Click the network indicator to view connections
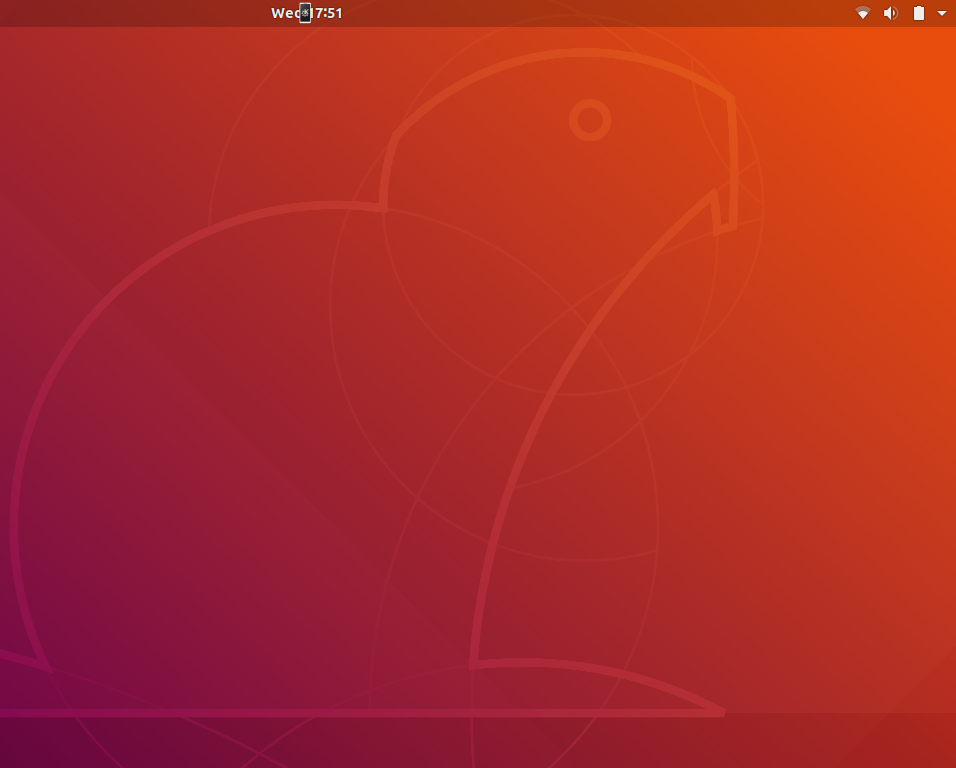The height and width of the screenshot is (768, 956). tap(862, 13)
